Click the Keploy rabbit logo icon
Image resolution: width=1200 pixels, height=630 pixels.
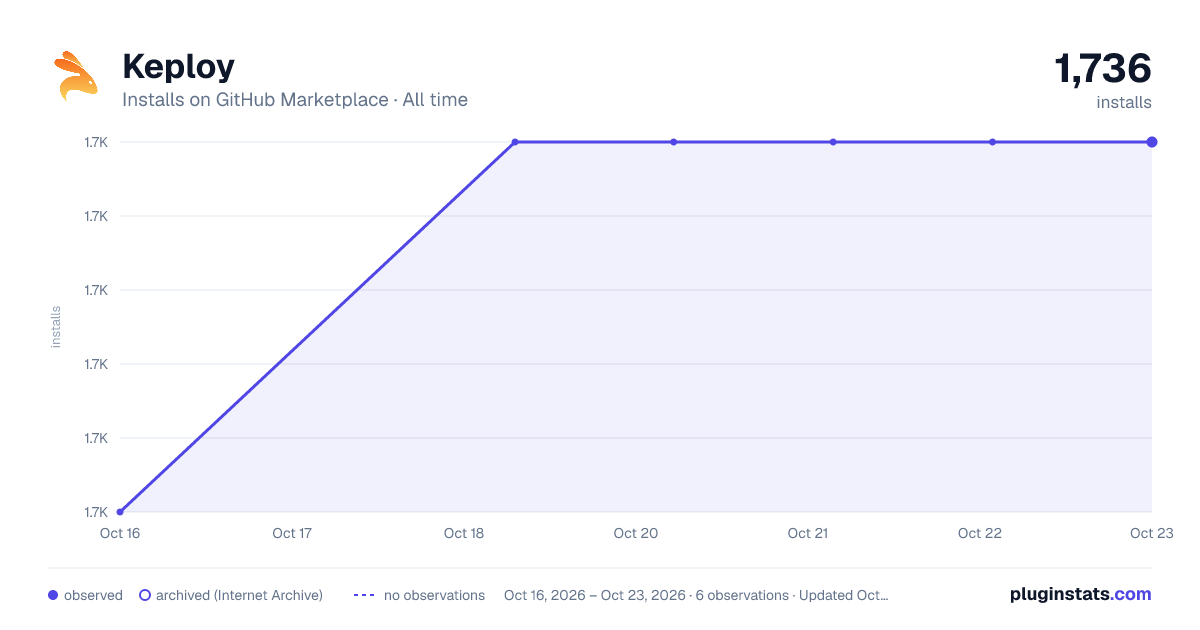click(75, 75)
